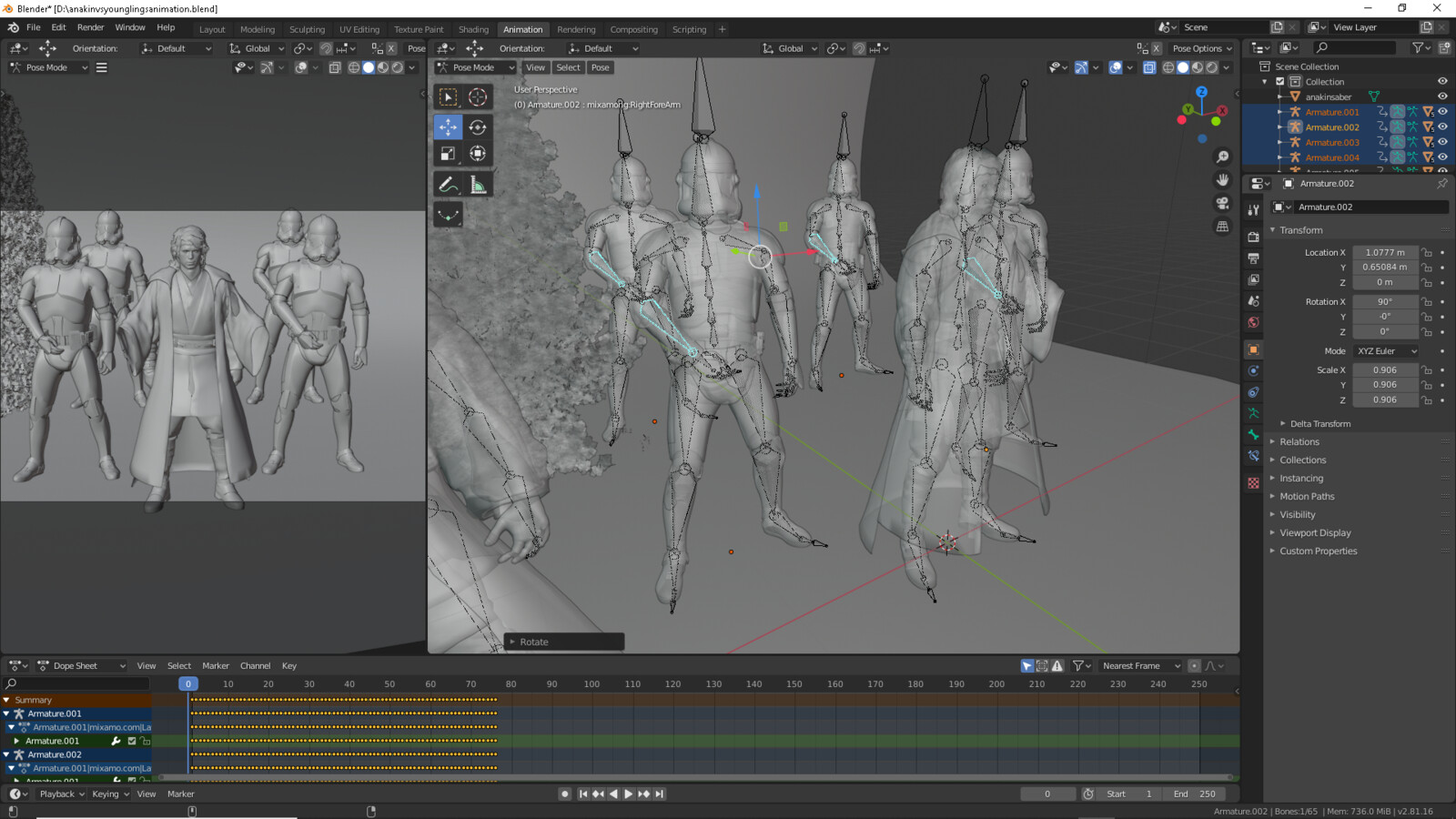
Task: Activate the Scale tool
Action: [448, 154]
